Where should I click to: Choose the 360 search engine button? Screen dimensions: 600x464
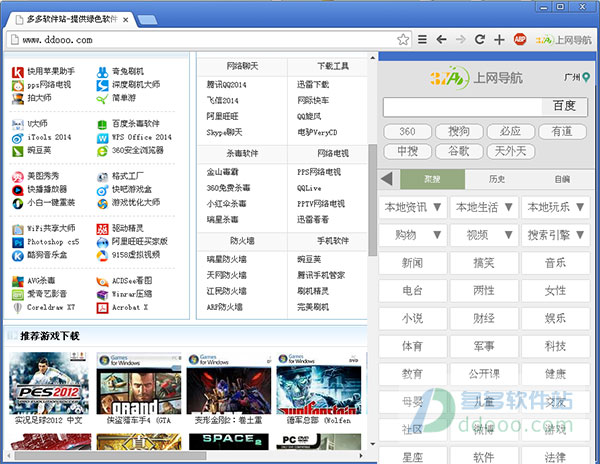coord(408,132)
